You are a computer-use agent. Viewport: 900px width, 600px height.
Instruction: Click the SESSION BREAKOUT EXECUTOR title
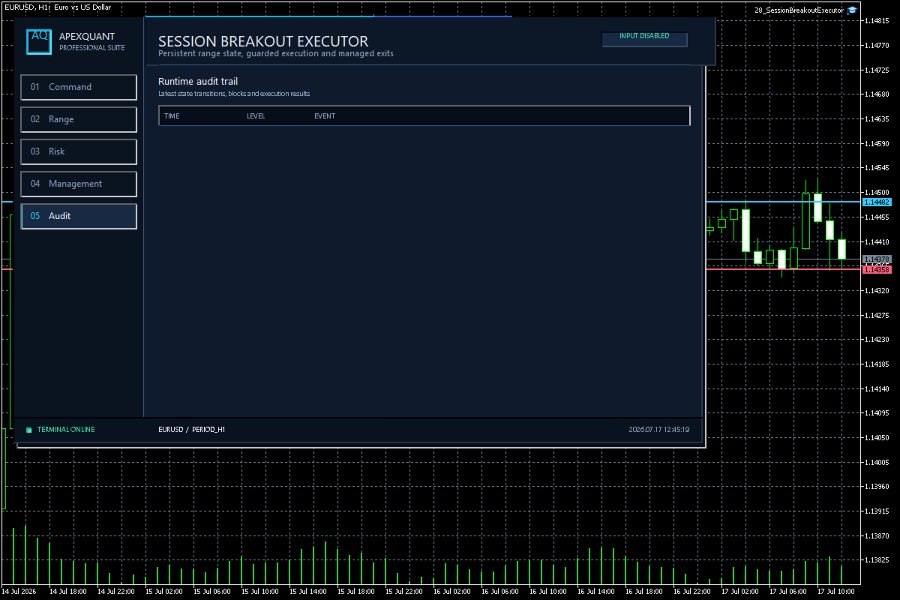coord(263,41)
